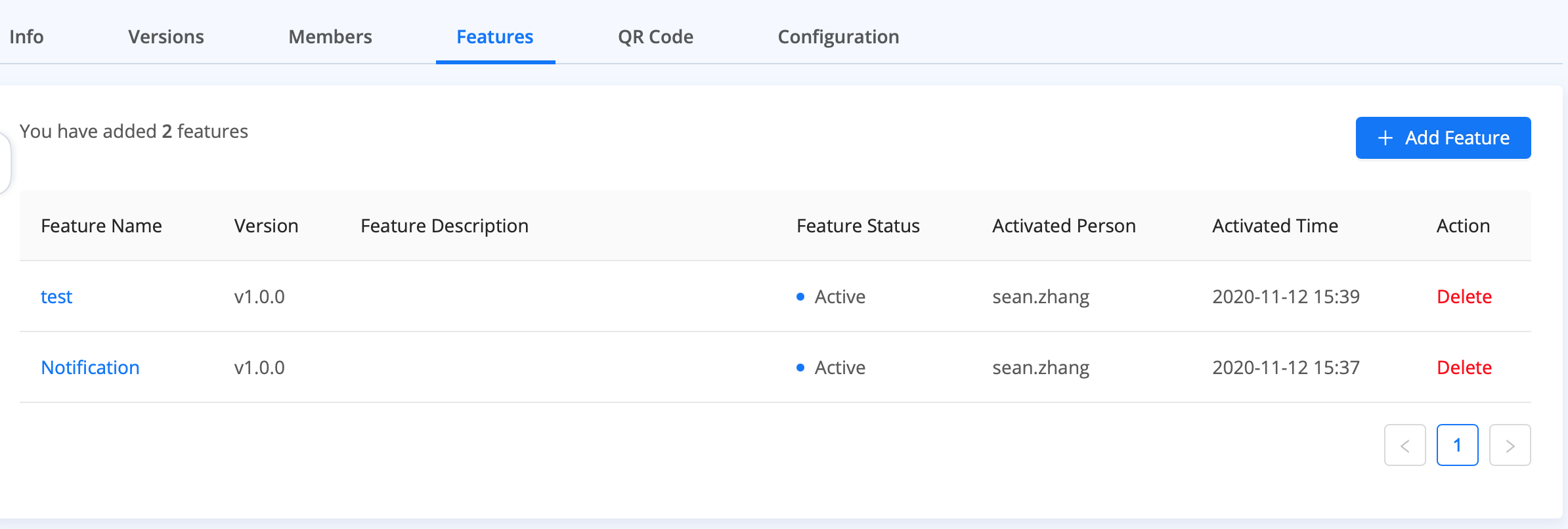Delete the test feature
Viewport: 1568px width, 529px height.
[1464, 297]
